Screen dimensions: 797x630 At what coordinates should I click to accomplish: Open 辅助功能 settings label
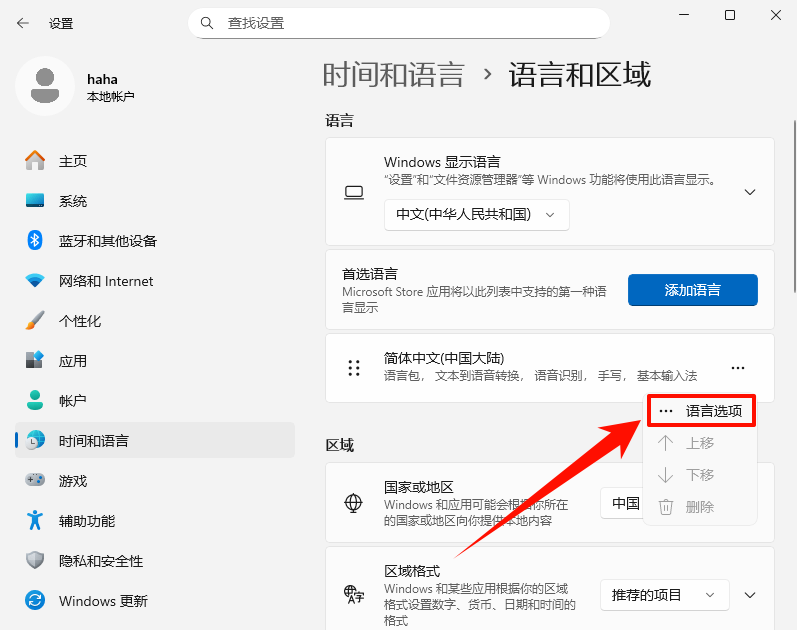tap(87, 521)
